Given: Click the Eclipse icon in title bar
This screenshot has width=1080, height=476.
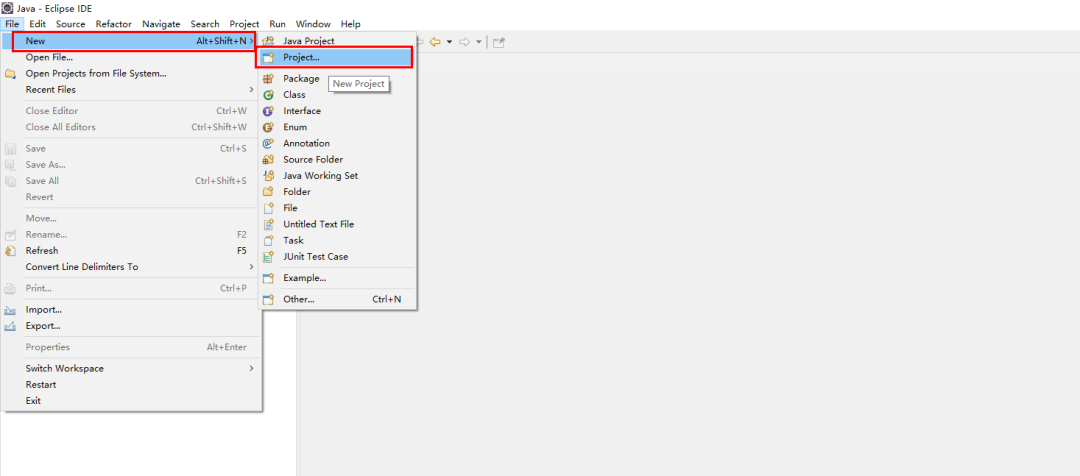Looking at the screenshot, I should 8,8.
